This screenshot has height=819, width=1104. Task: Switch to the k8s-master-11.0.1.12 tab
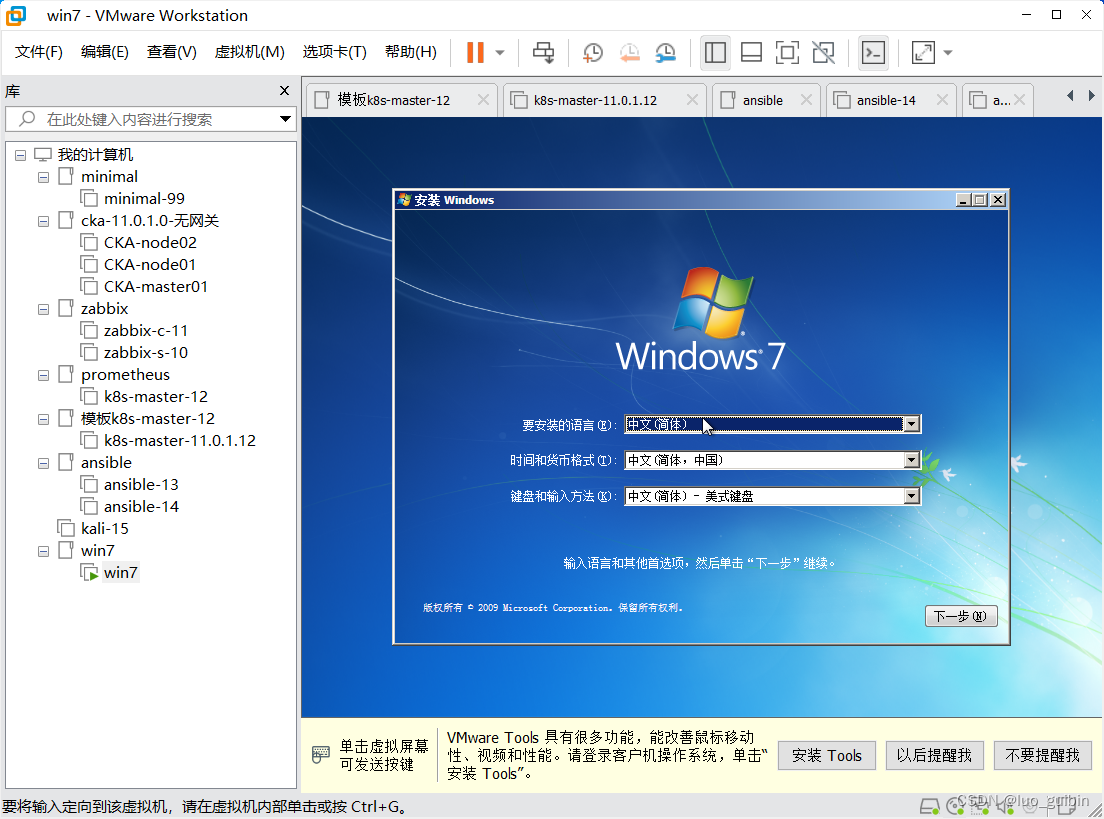[x=594, y=100]
